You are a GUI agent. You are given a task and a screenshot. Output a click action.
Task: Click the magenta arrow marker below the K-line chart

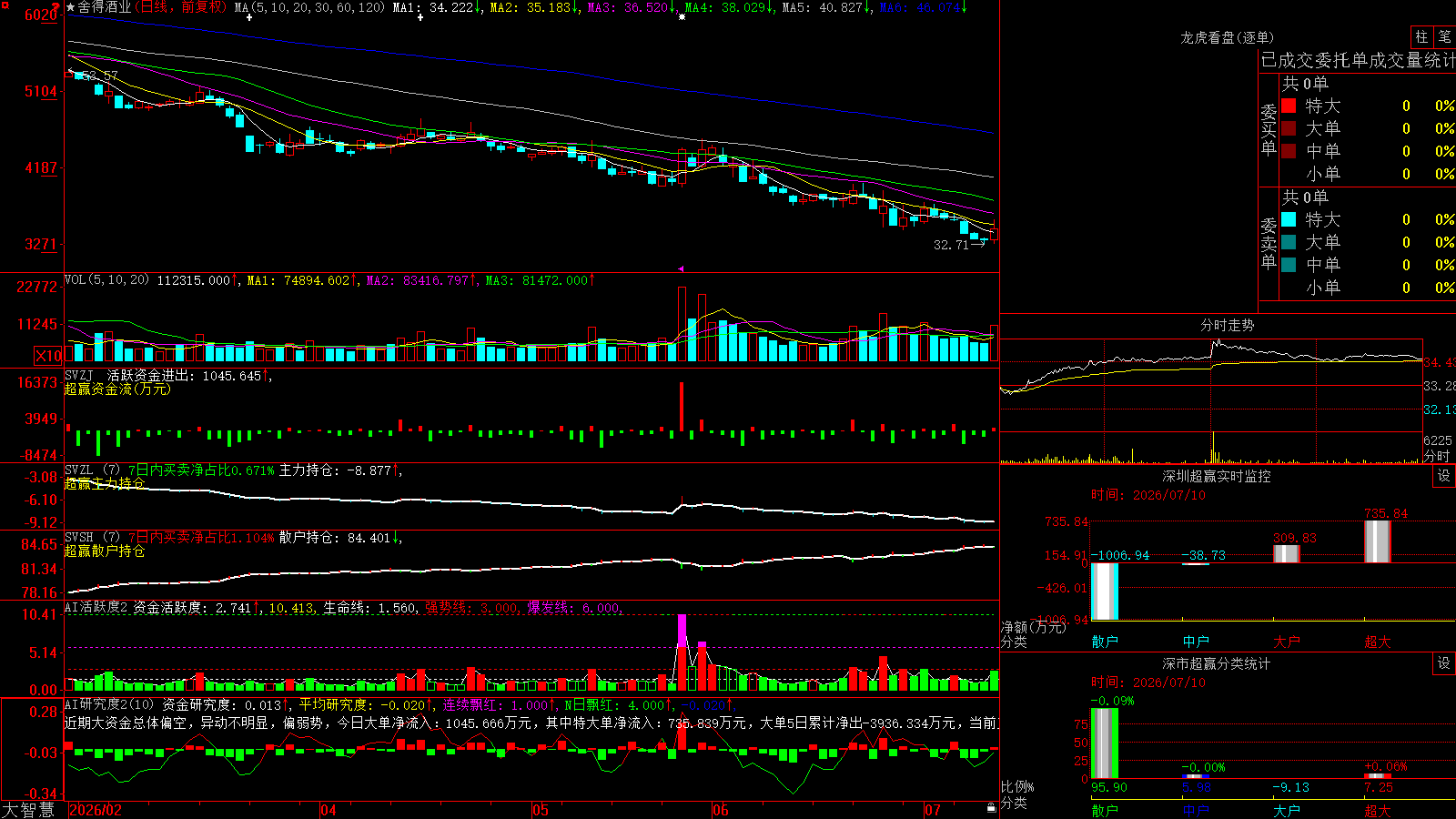coord(681,268)
